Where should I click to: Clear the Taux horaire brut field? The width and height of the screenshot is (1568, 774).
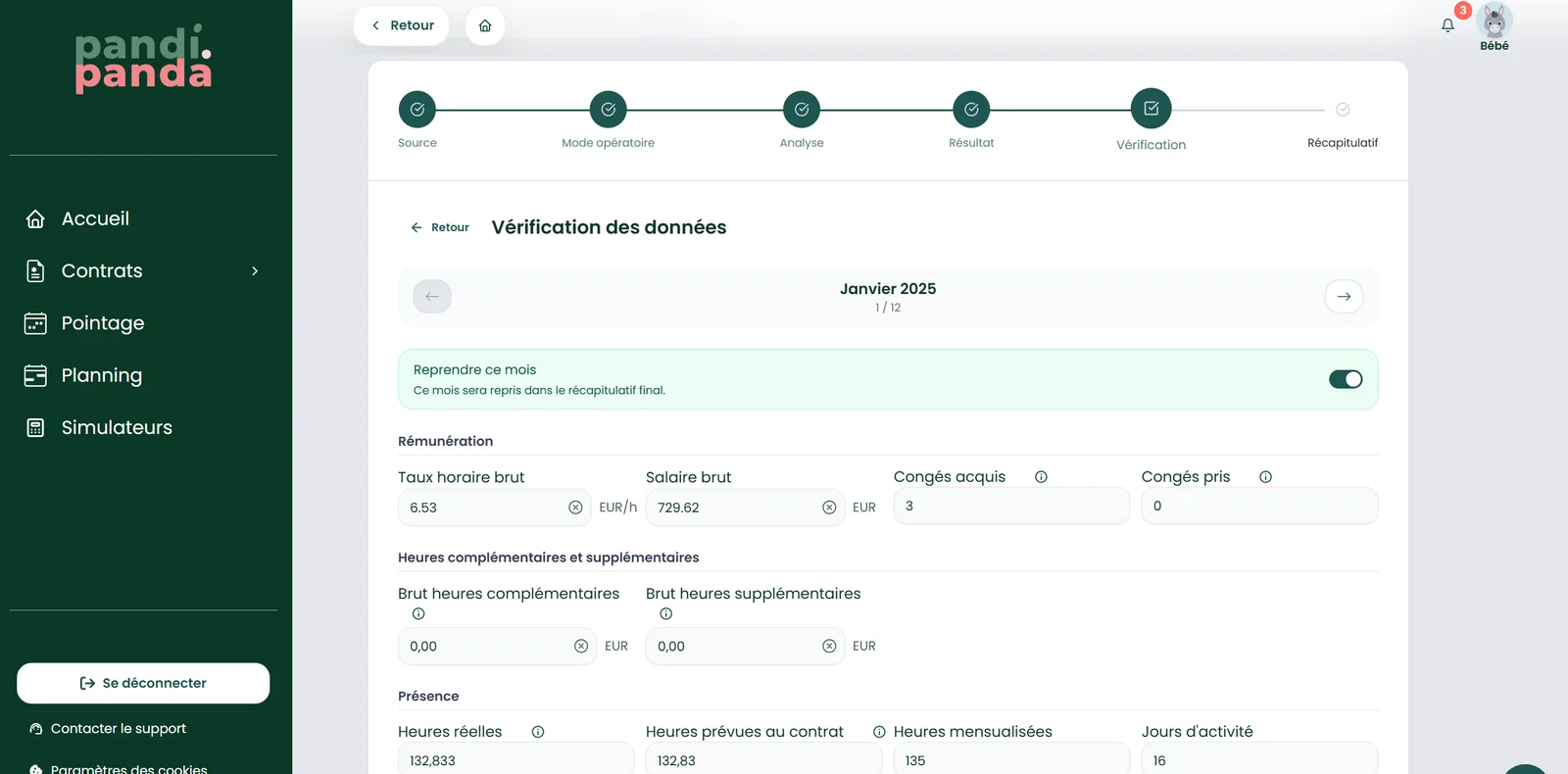point(575,508)
